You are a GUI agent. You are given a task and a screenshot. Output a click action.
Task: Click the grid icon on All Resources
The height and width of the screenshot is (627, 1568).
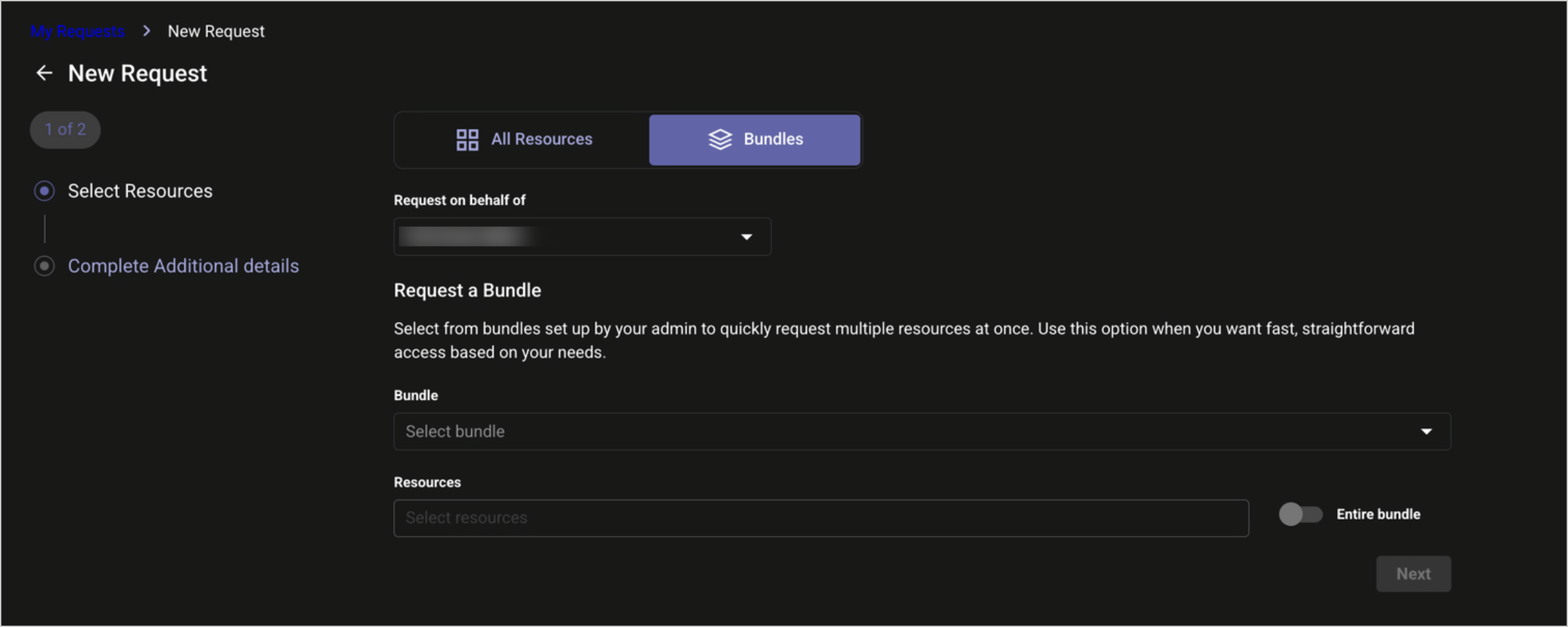467,140
